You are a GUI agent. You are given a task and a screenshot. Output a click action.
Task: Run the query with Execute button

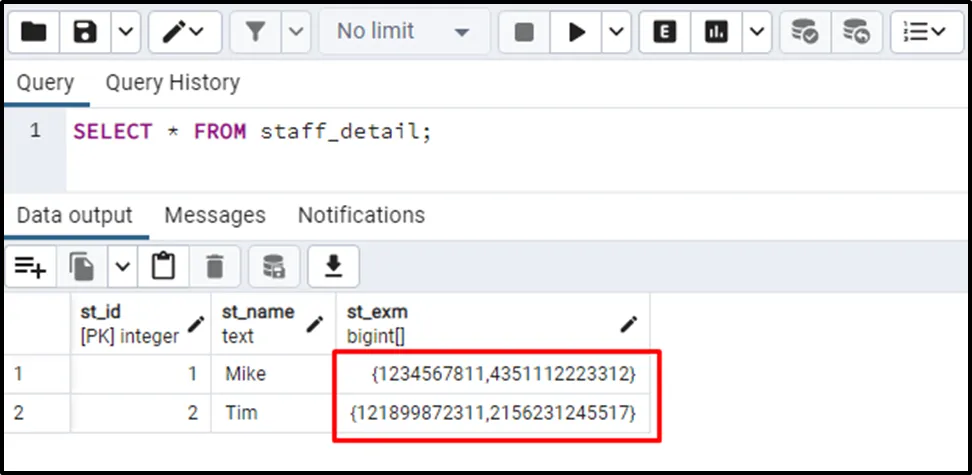point(577,32)
